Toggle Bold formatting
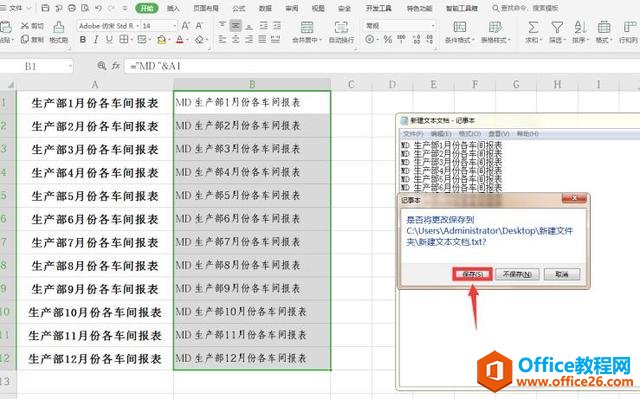 pyautogui.click(x=83, y=40)
